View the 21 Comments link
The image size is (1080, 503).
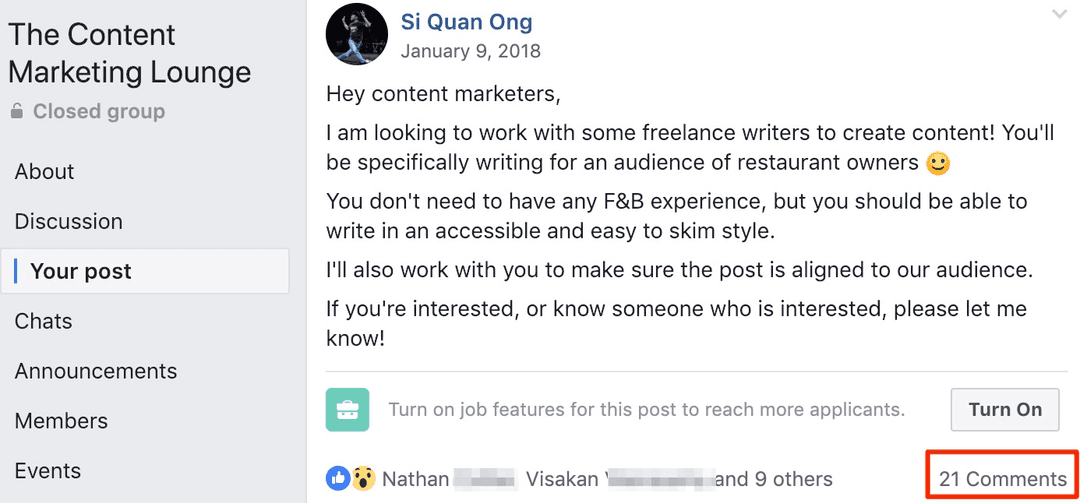click(1003, 479)
